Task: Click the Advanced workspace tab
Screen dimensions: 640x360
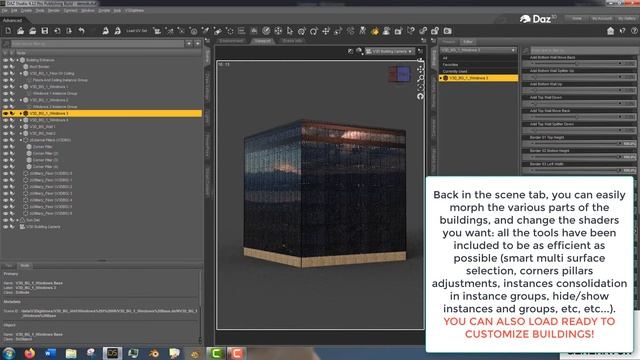Action: 12,20
